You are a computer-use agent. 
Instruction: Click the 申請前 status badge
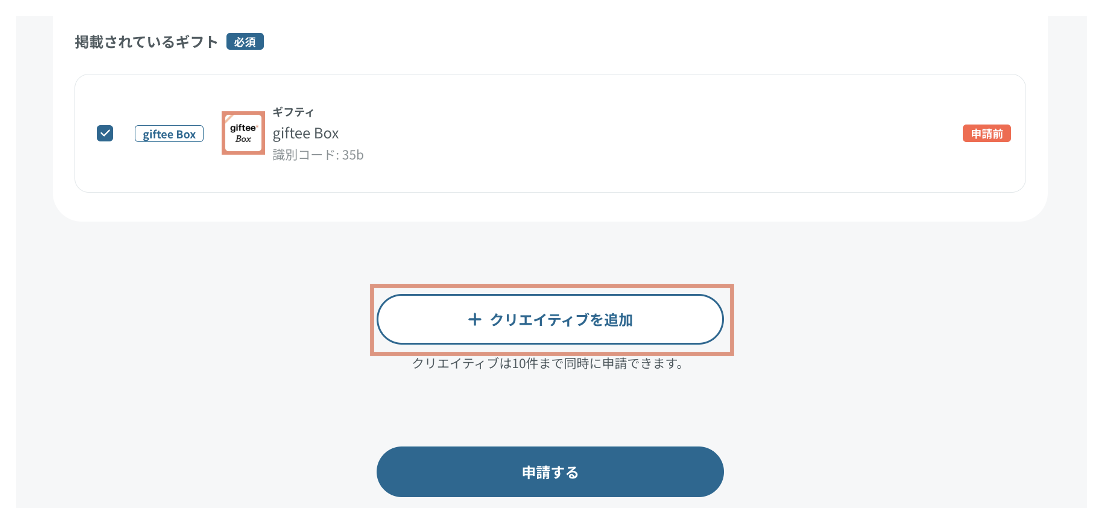[986, 134]
